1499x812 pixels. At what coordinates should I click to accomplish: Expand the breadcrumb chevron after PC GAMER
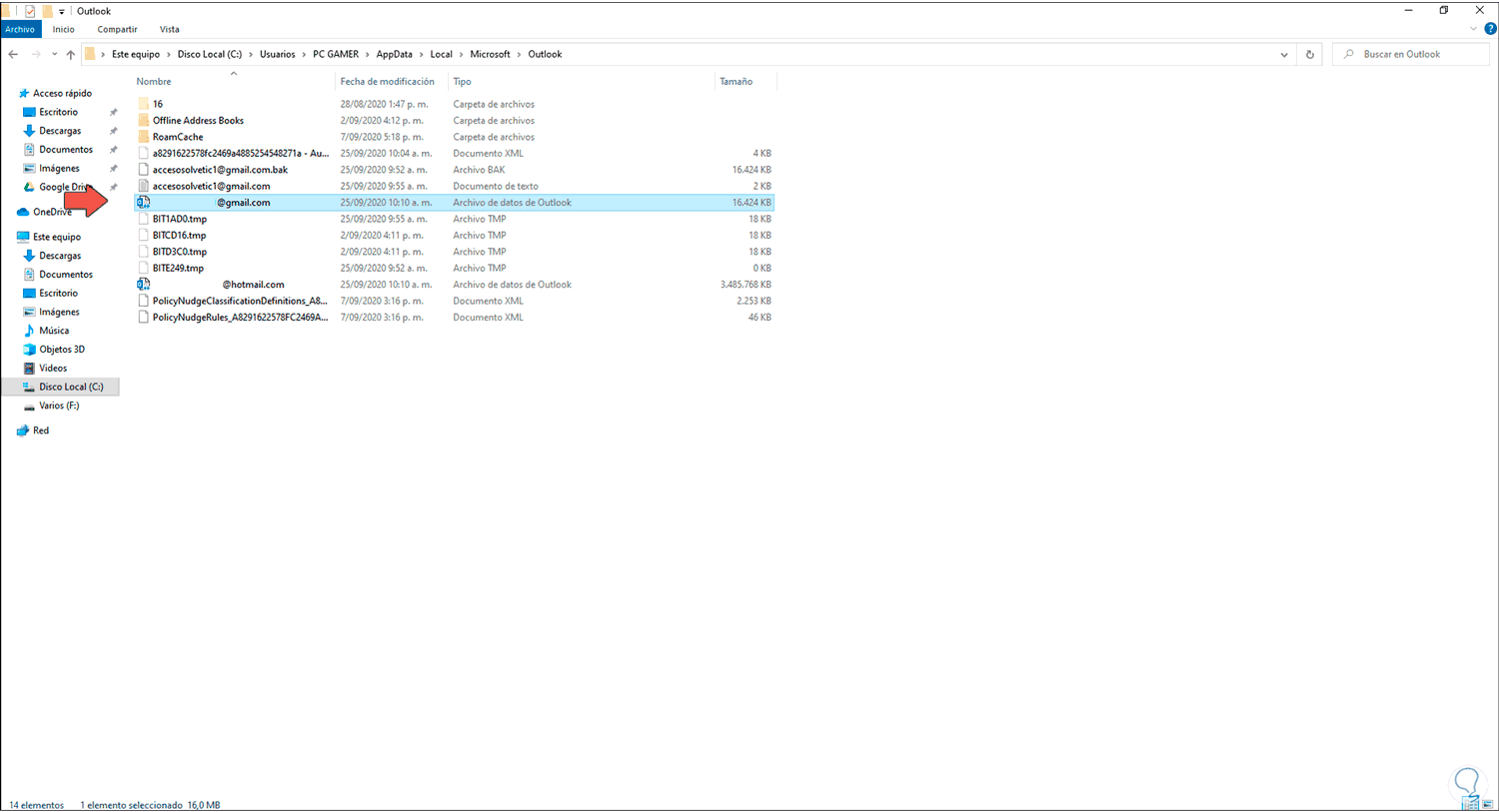pos(368,54)
